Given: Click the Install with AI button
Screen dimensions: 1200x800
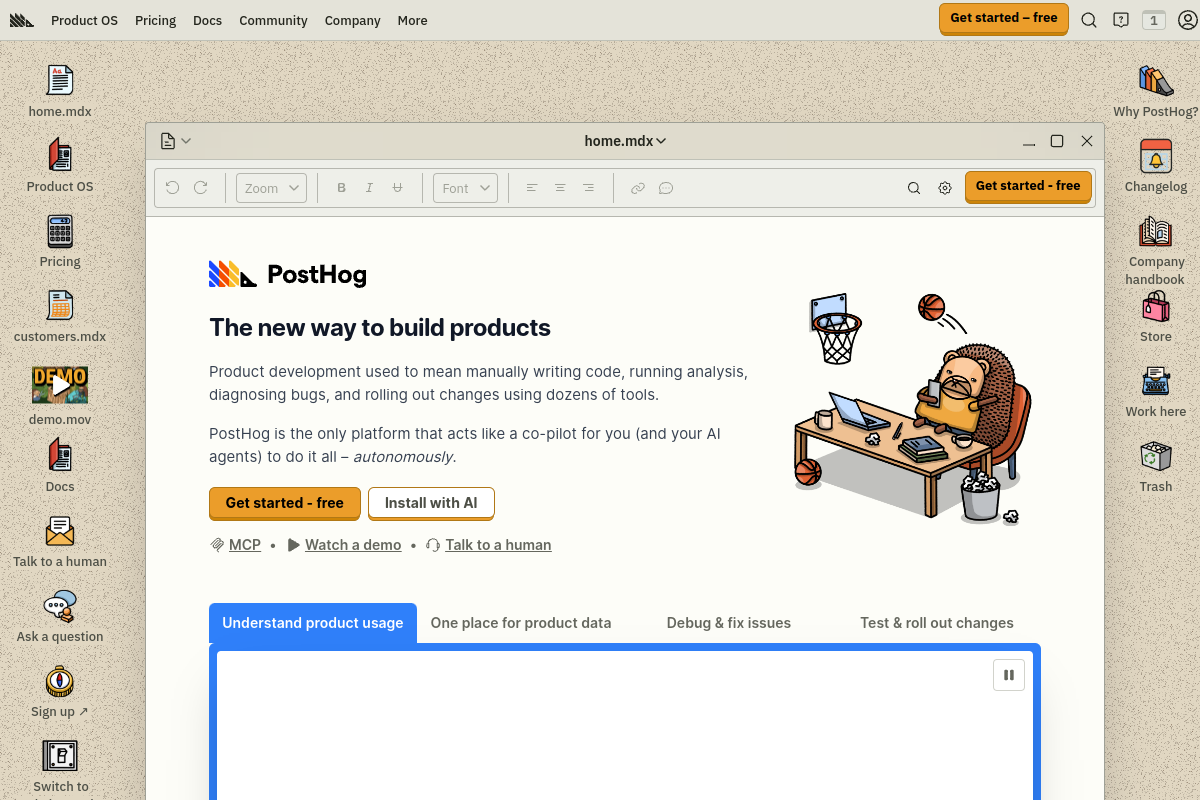Looking at the screenshot, I should click(431, 503).
